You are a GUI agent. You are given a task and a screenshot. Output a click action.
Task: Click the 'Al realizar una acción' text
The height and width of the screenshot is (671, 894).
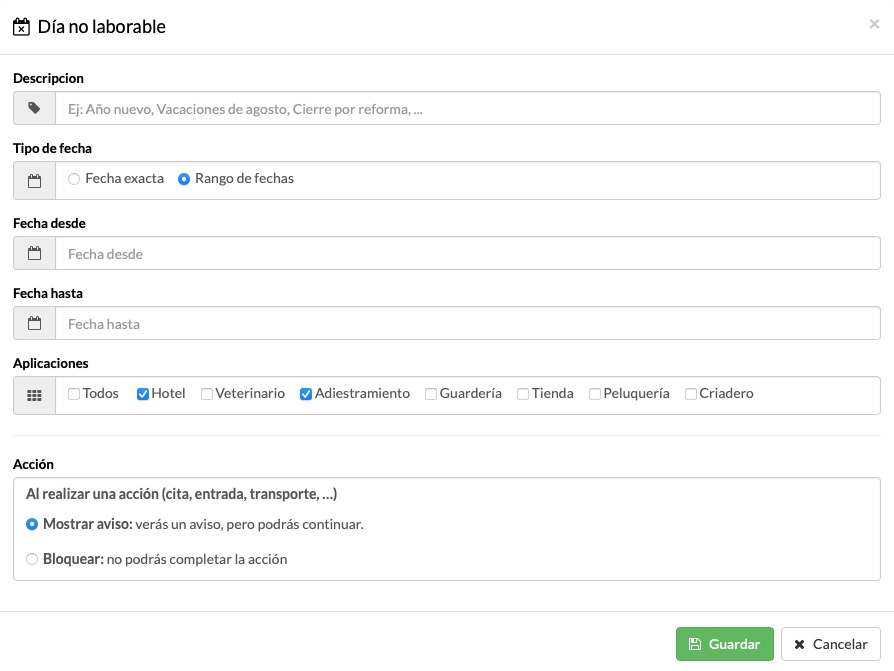pyautogui.click(x=181, y=494)
